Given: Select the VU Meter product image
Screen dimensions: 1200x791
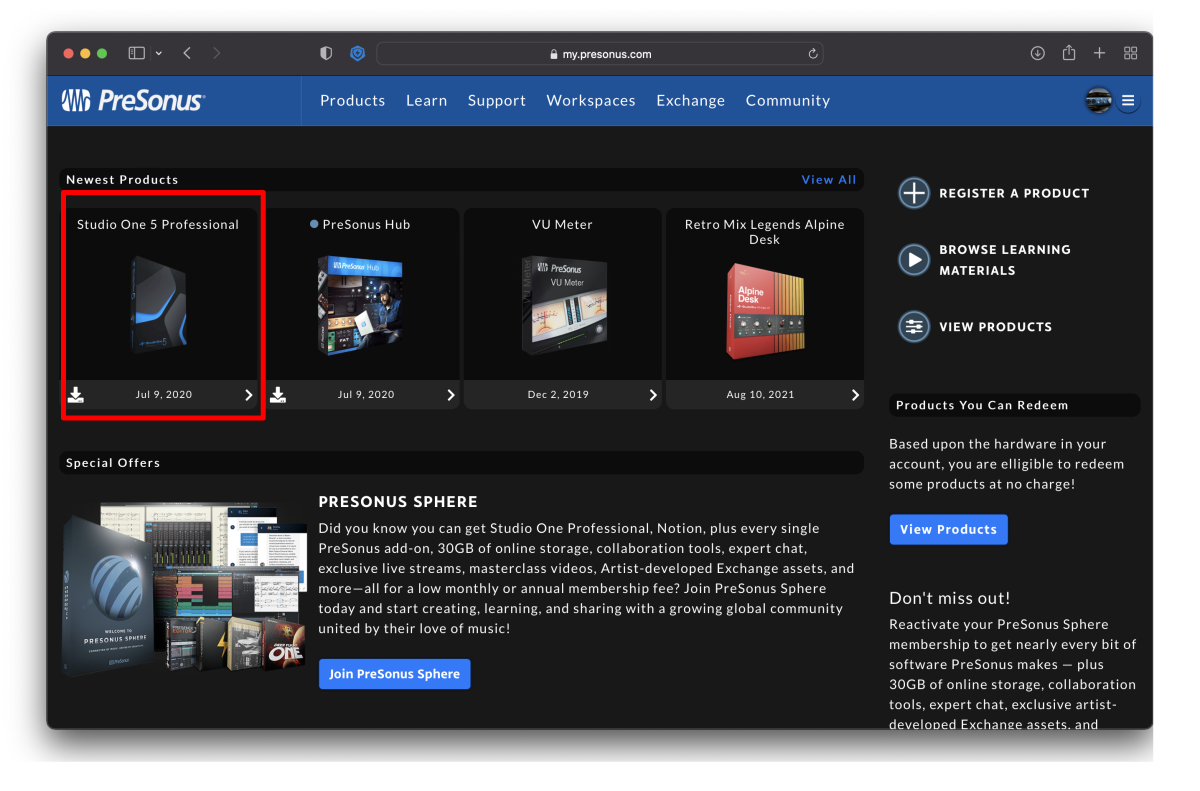Looking at the screenshot, I should pos(564,305).
